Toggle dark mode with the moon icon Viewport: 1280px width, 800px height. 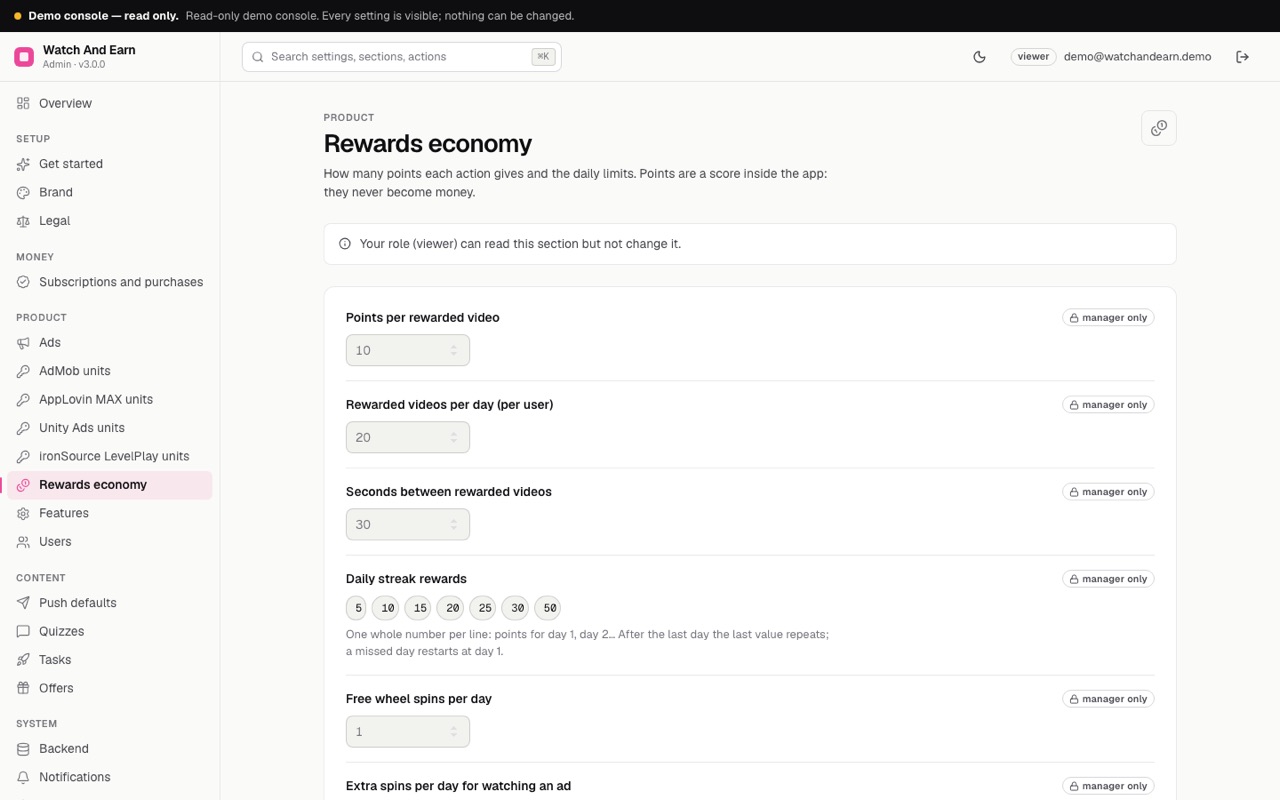click(x=979, y=57)
